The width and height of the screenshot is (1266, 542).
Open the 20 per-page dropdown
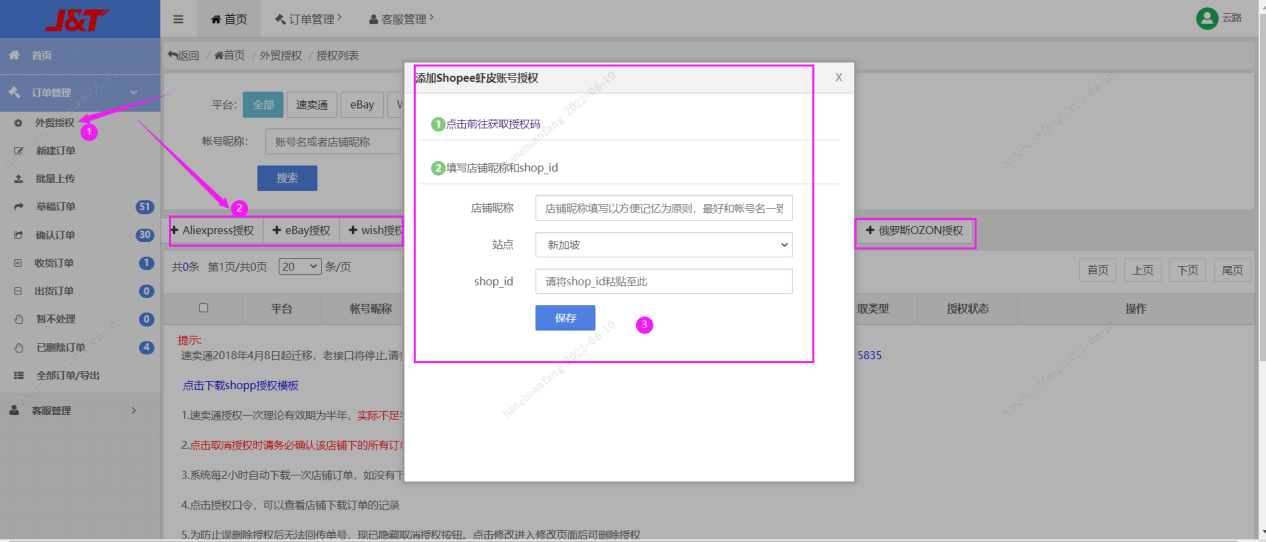(x=300, y=267)
